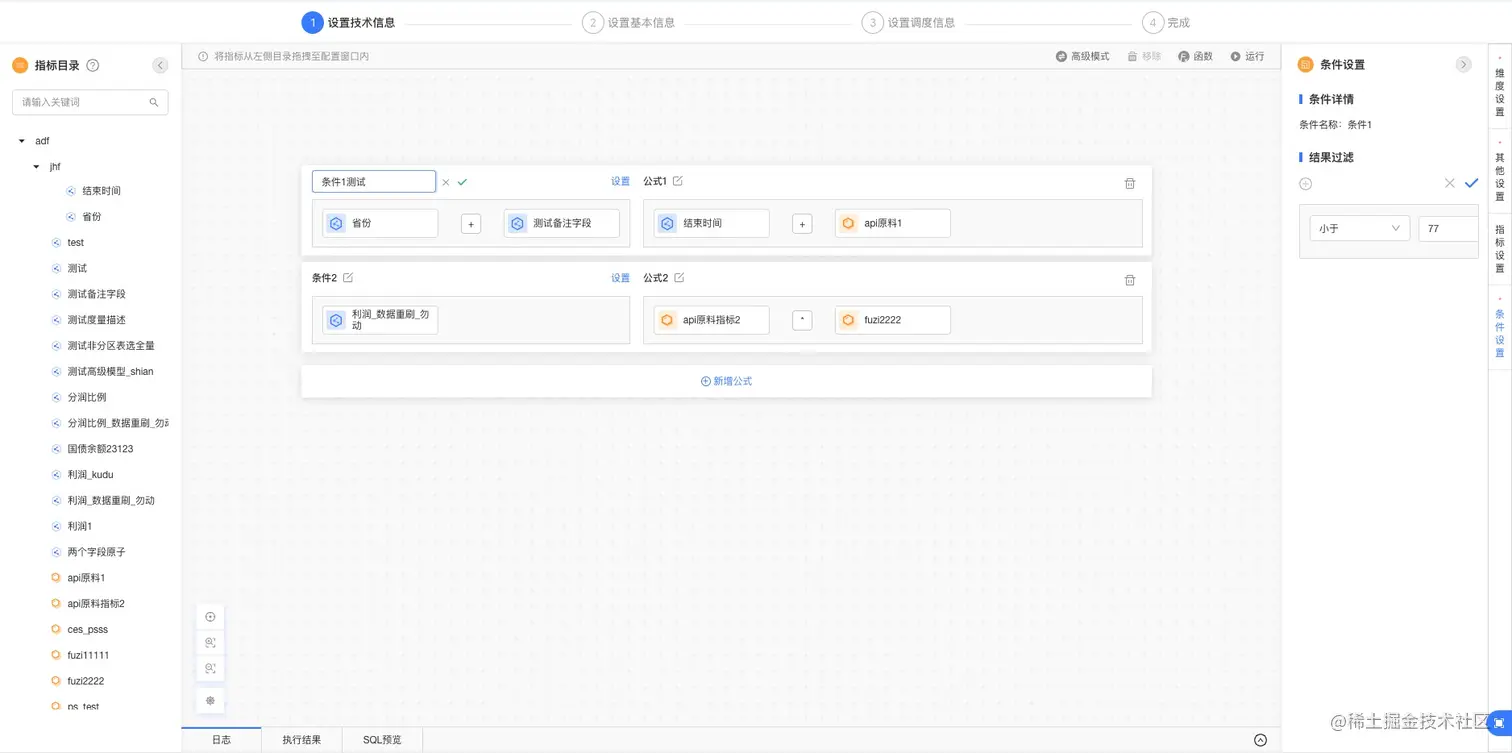Select 国债余额23123 in the tree
Screen dimensions: 1512x753
click(100, 449)
